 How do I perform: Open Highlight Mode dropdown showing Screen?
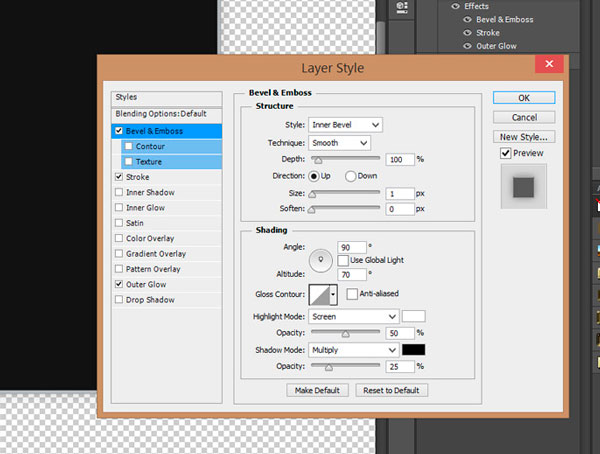point(354,317)
